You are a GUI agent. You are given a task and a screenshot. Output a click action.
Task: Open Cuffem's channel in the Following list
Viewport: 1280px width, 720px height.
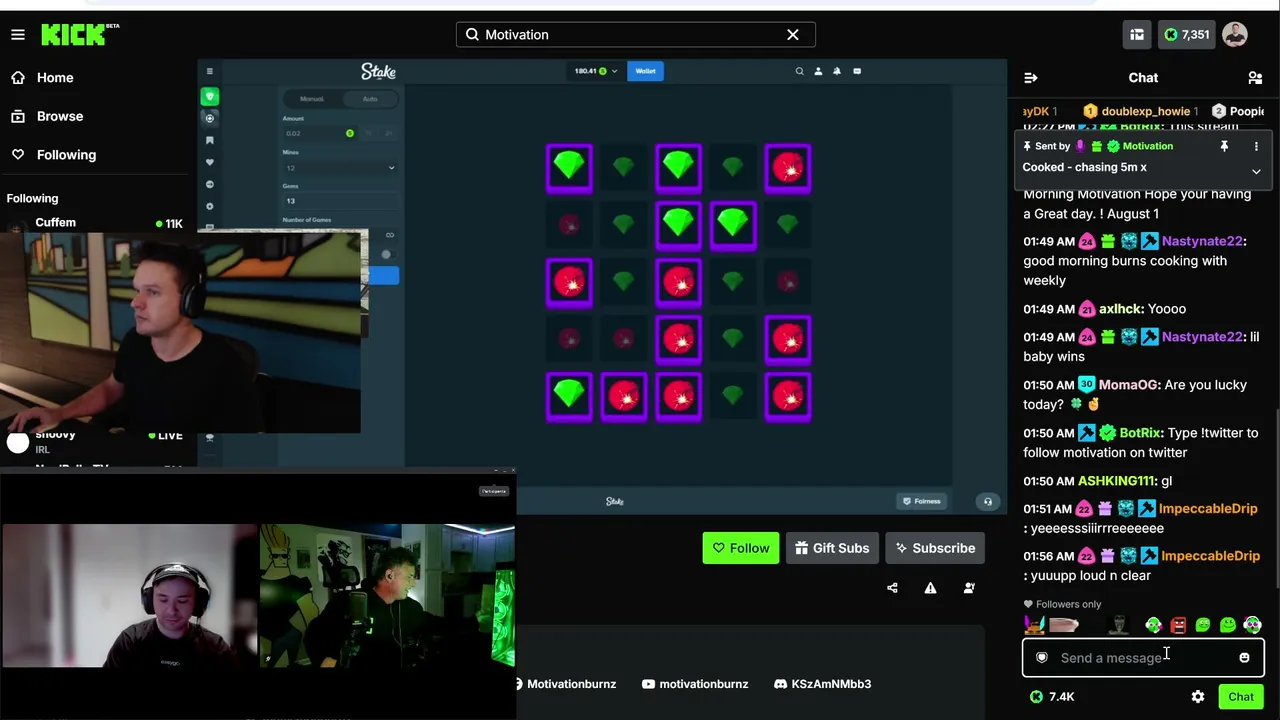[95, 223]
